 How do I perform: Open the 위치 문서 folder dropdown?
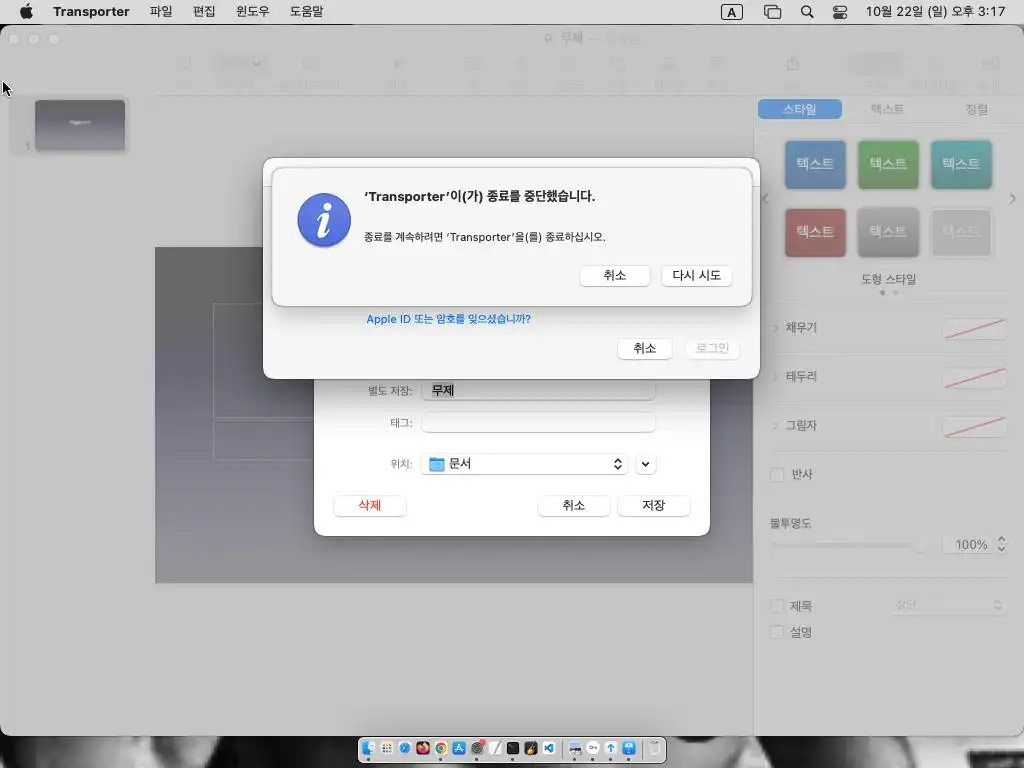pos(524,464)
